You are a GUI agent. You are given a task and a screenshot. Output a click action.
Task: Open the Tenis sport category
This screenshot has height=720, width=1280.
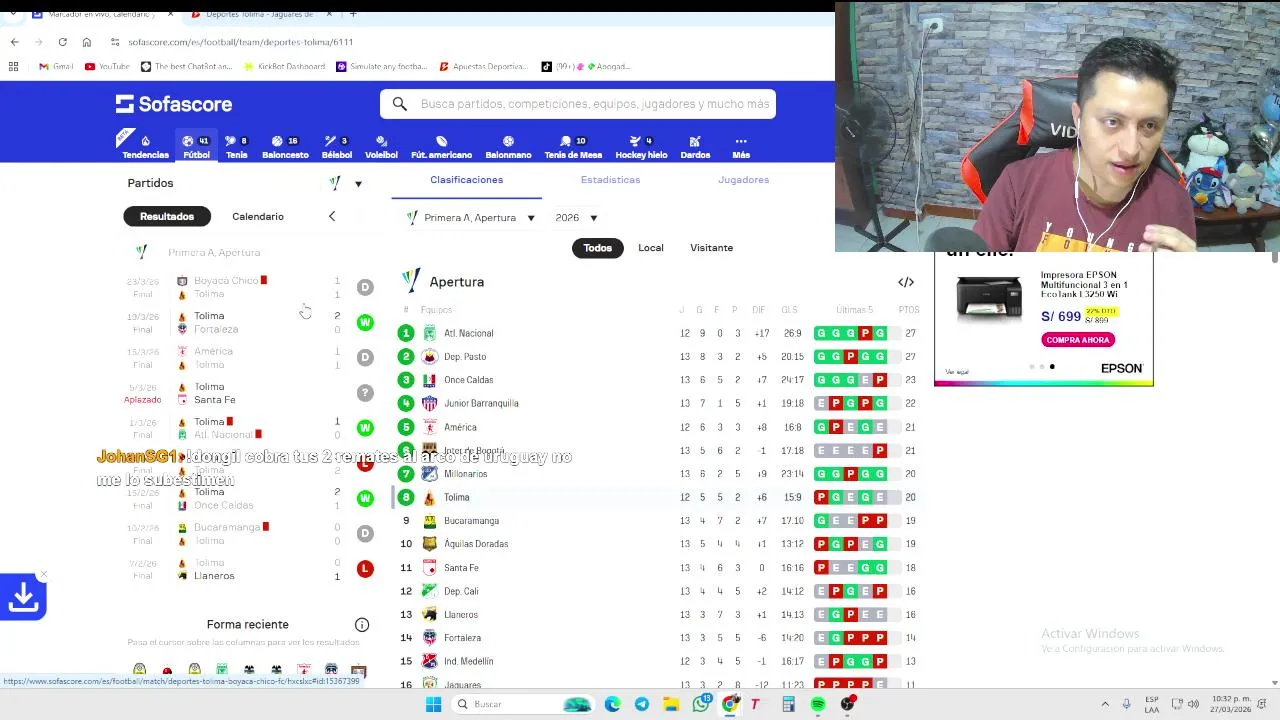236,147
